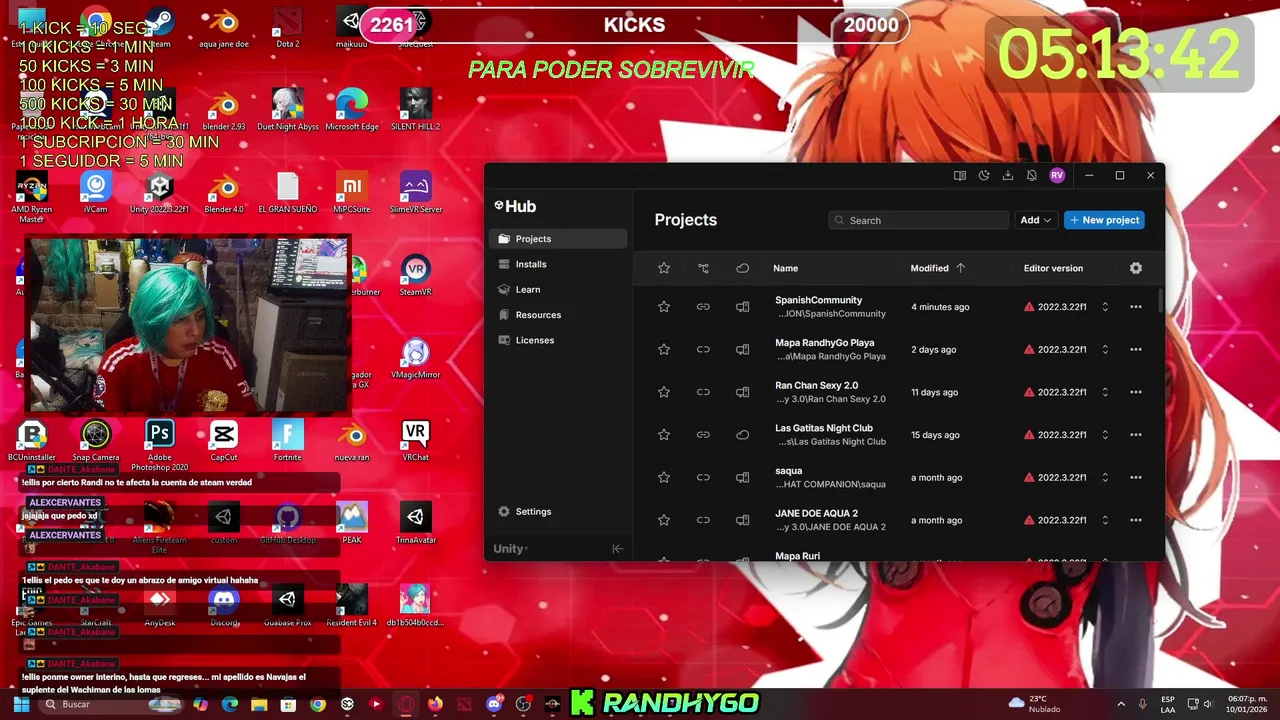This screenshot has height=720, width=1280.
Task: Favorite the SpanishCommunity project with its star
Action: (x=664, y=307)
